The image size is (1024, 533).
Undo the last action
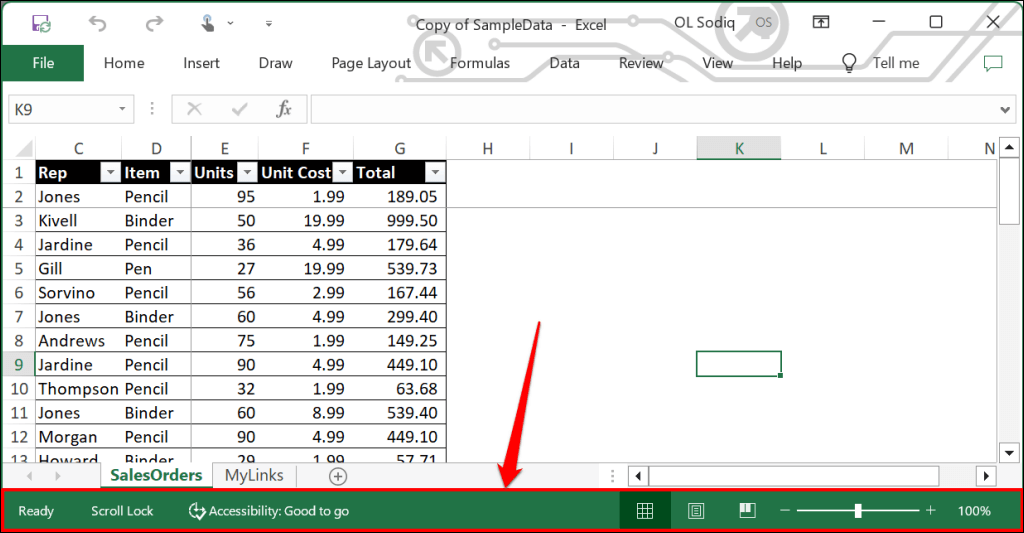point(97,24)
